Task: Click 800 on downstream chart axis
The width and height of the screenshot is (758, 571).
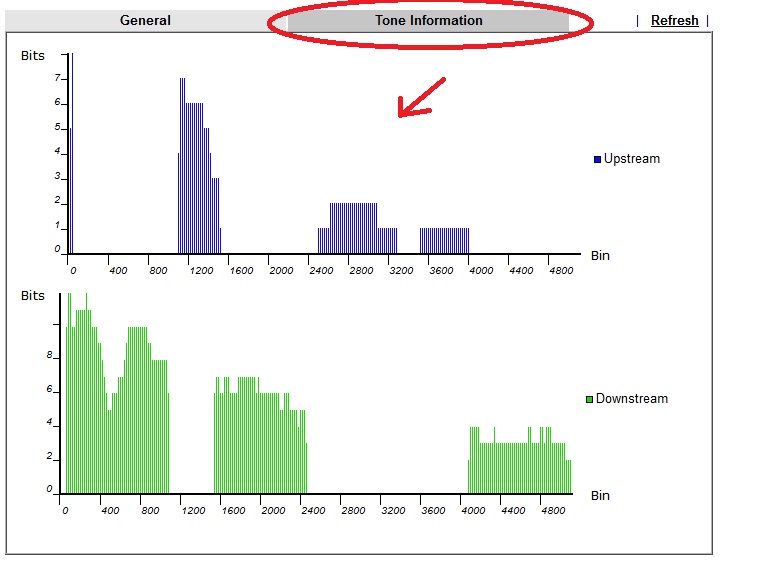Action: point(150,511)
